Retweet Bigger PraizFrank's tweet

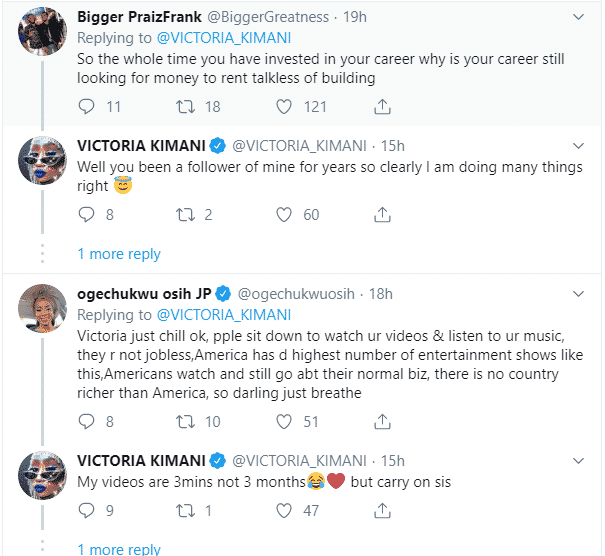click(x=185, y=106)
